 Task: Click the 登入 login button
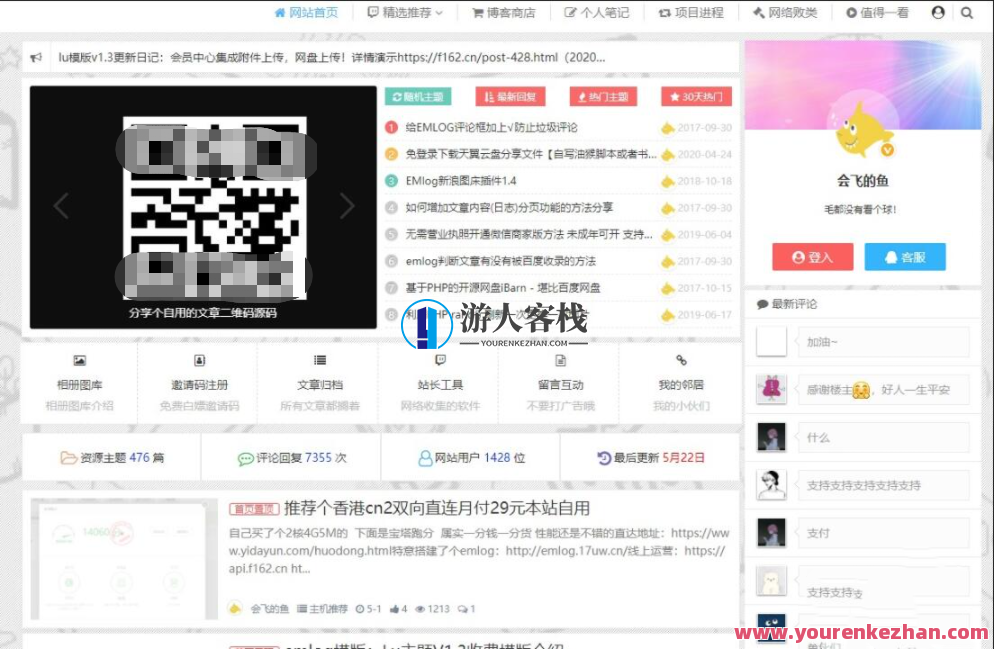[x=812, y=256]
